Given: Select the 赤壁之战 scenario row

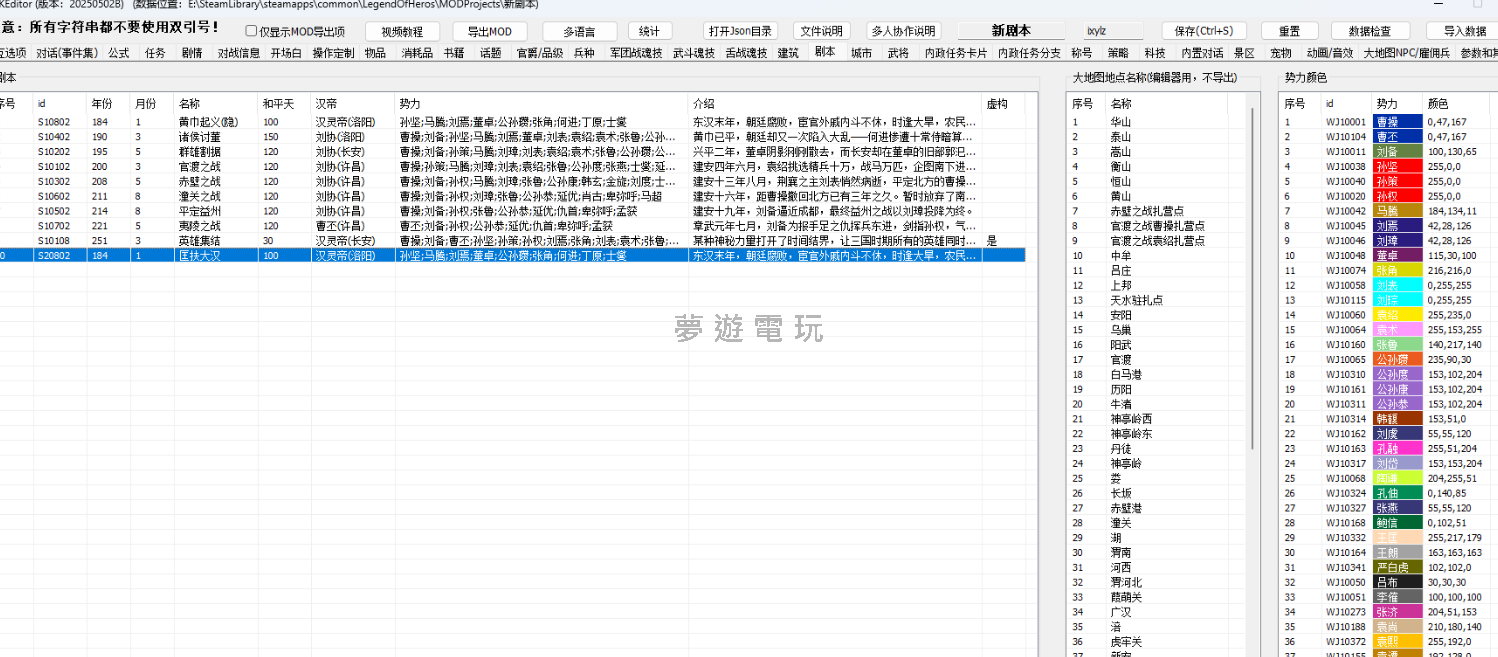Looking at the screenshot, I should tap(199, 182).
